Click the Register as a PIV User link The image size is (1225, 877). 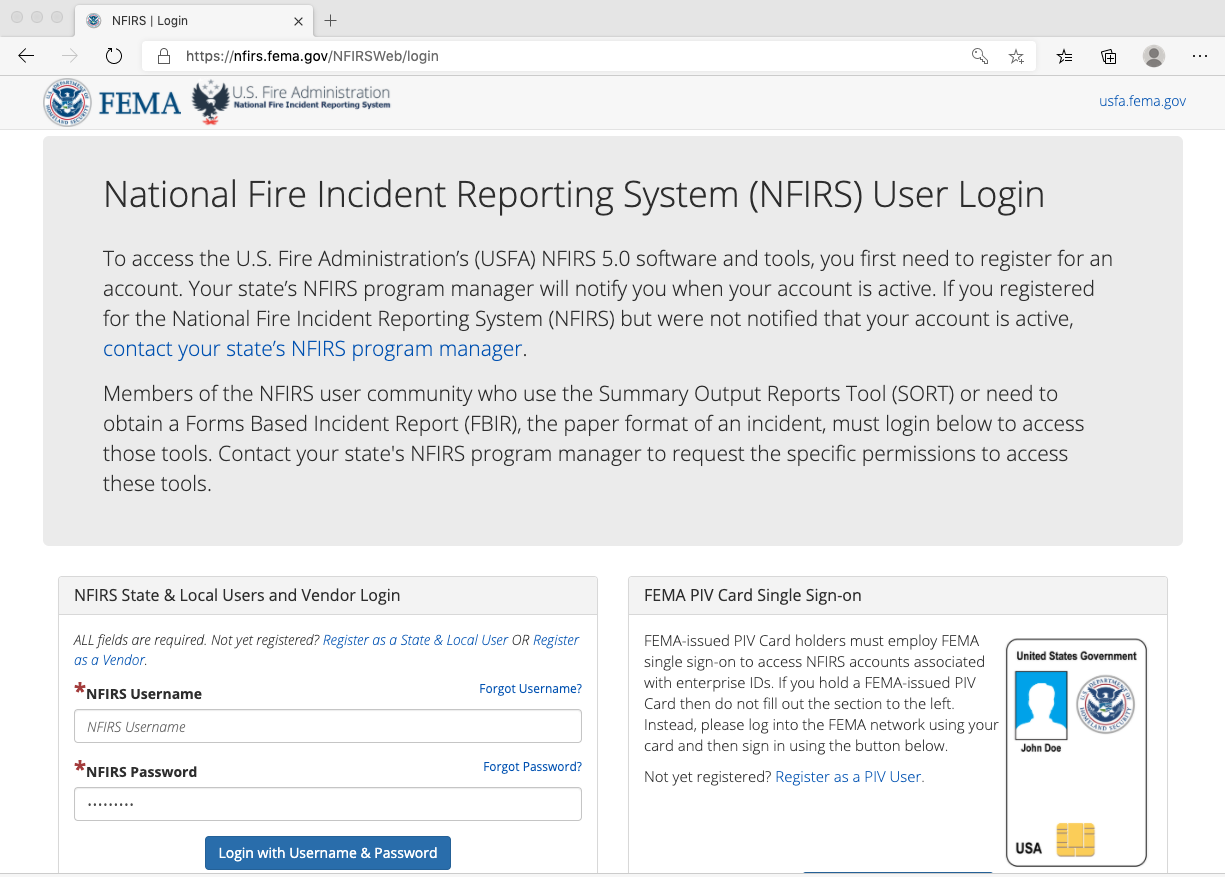point(848,776)
